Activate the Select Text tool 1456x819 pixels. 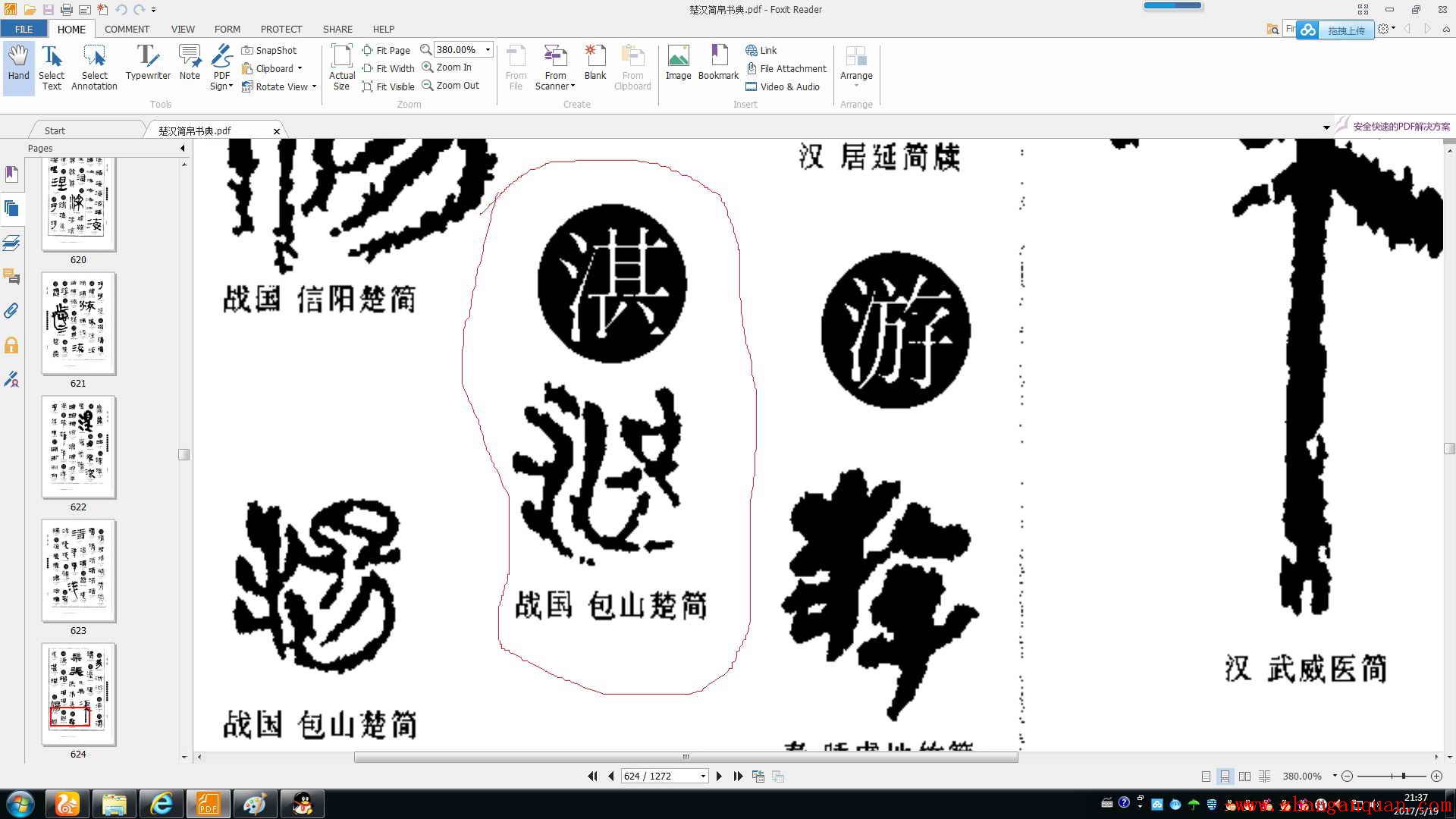point(52,67)
